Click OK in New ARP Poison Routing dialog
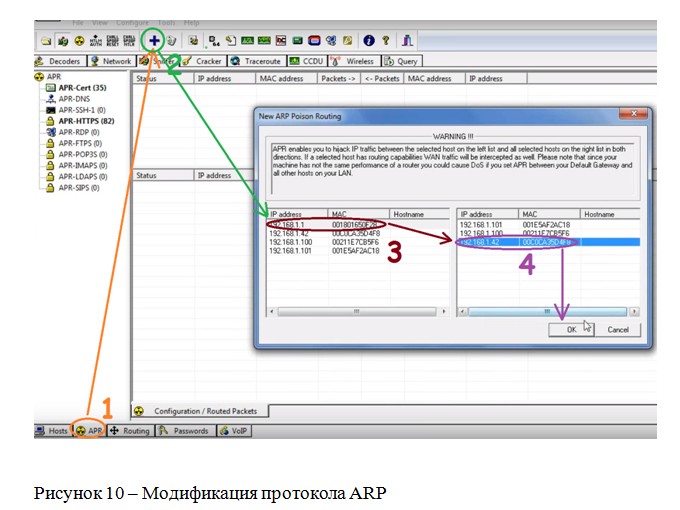Image resolution: width=680 pixels, height=510 pixels. click(571, 330)
